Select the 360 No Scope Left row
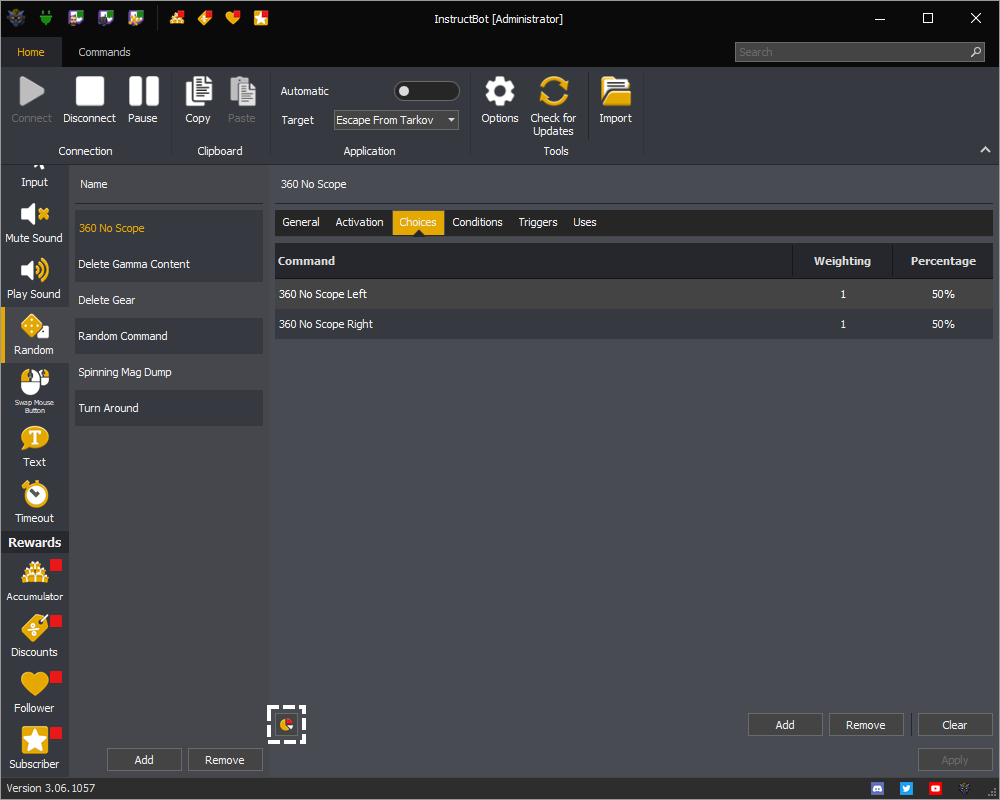Viewport: 1000px width, 800px height. (x=633, y=294)
